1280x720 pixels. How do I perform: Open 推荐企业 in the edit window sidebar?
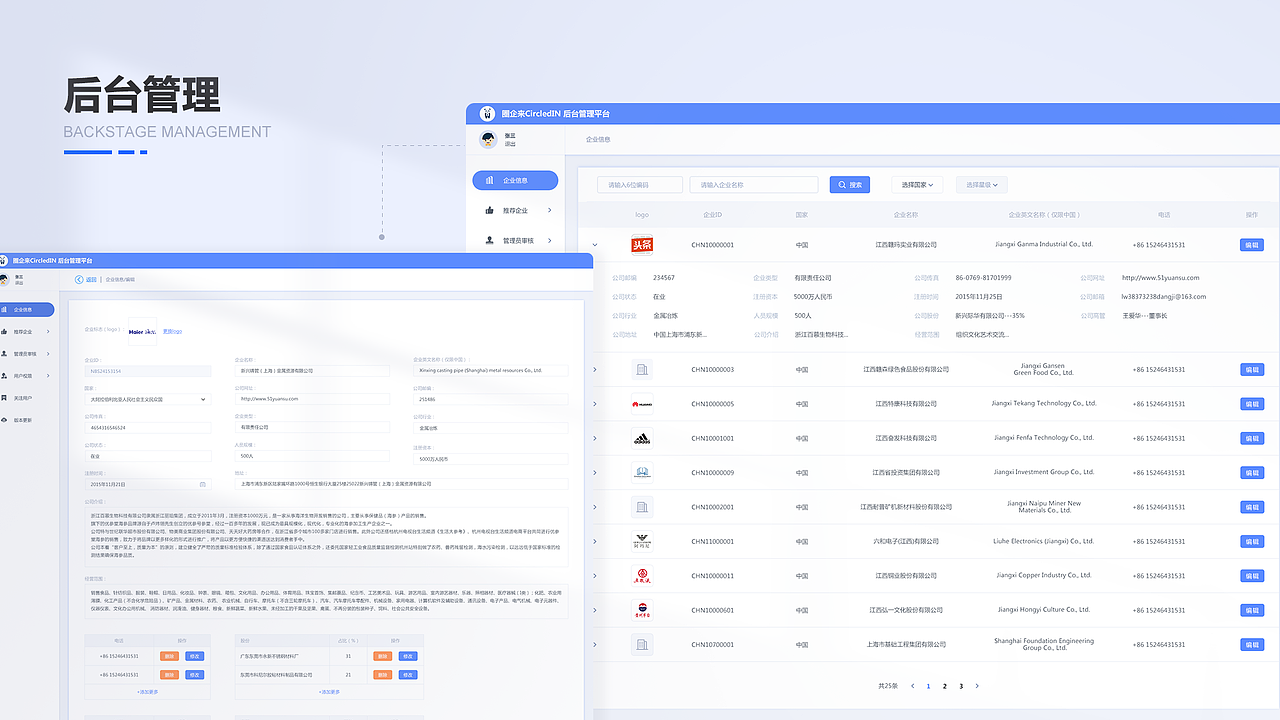24,332
